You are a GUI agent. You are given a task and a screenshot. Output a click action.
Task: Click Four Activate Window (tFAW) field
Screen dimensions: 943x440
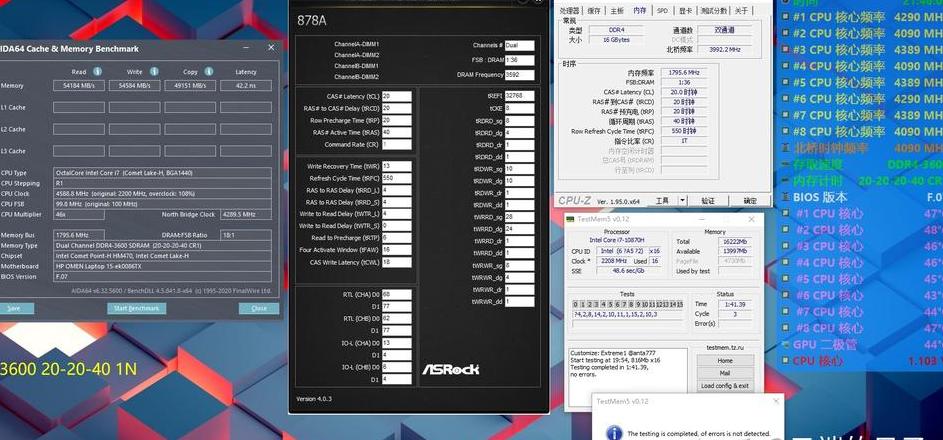coord(396,250)
